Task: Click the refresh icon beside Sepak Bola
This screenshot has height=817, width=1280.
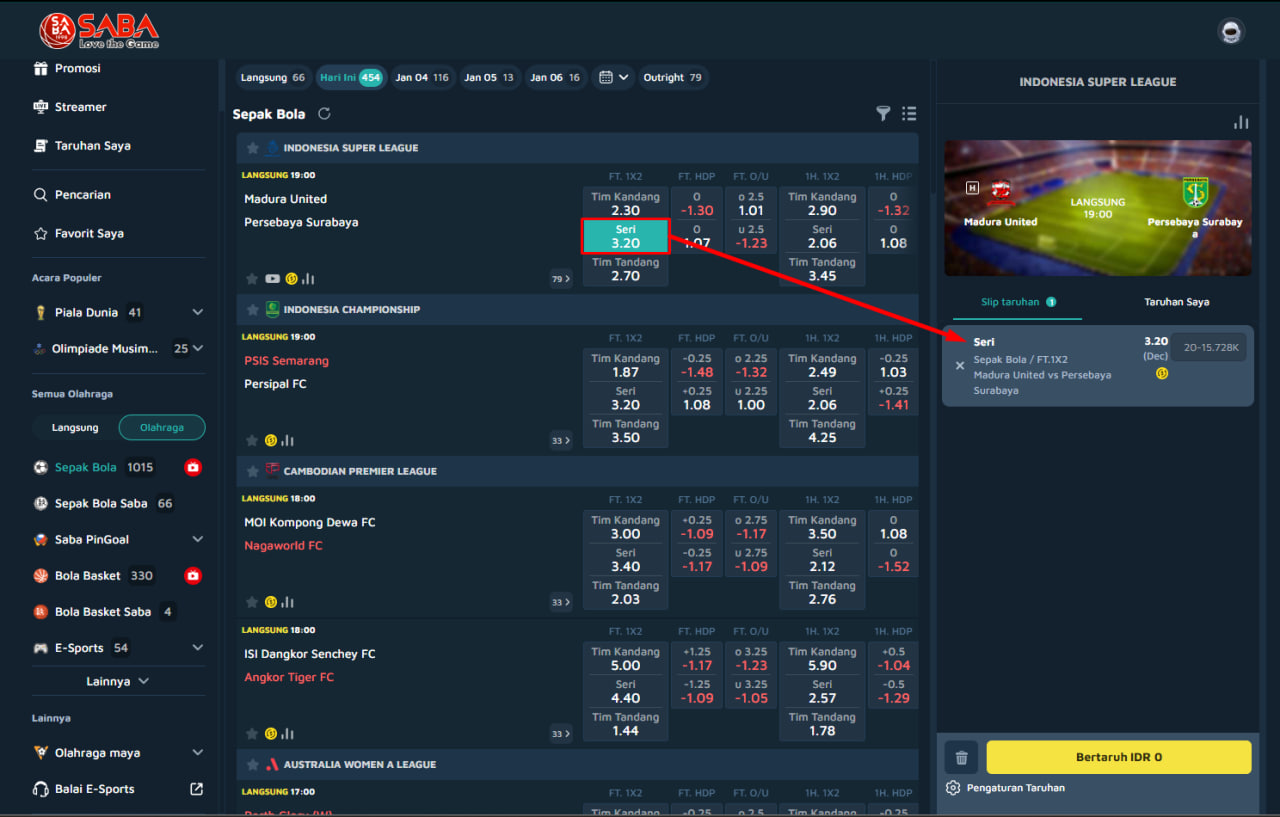Action: [x=324, y=114]
